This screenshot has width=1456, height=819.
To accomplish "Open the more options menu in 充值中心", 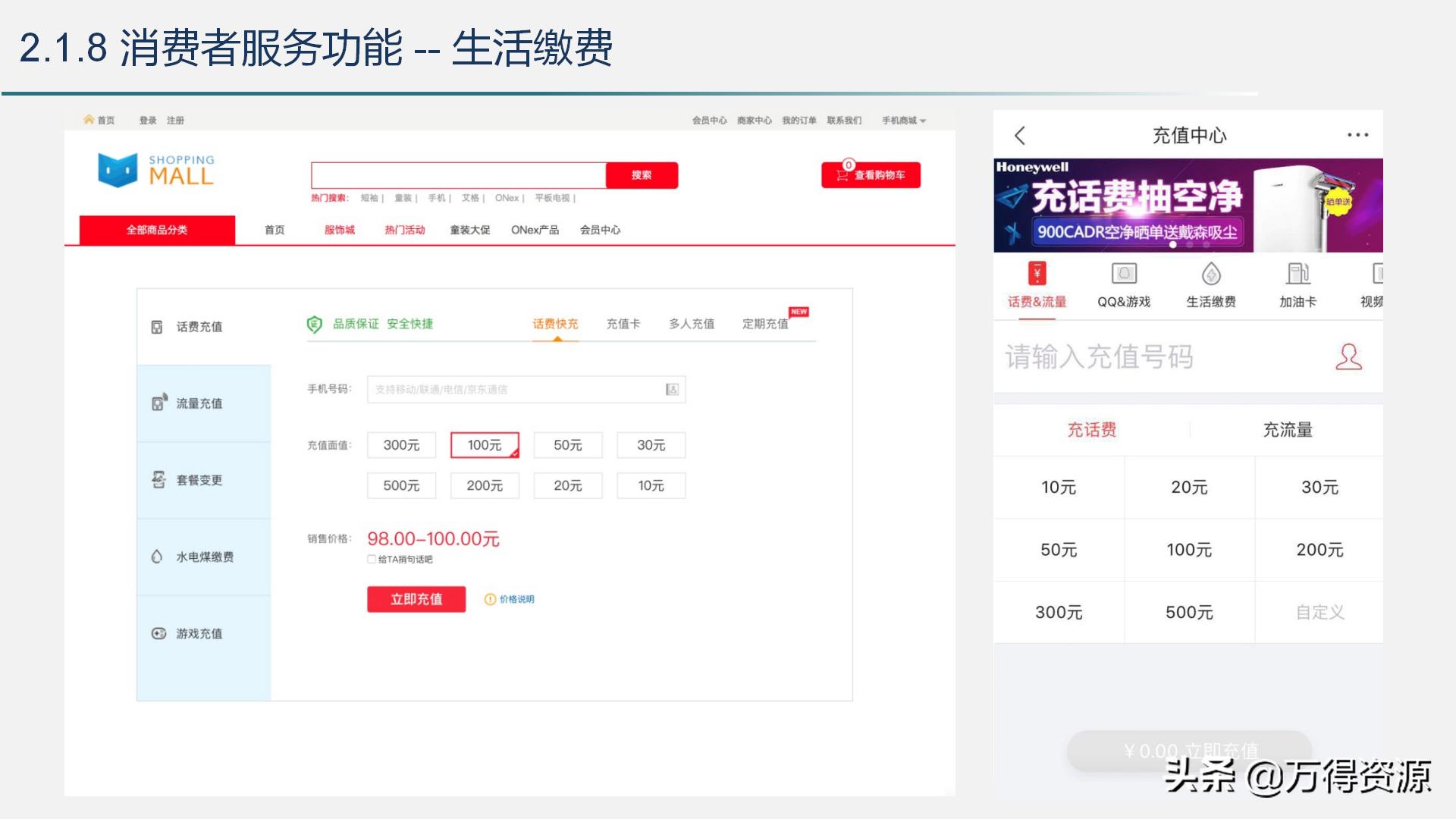I will 1355,133.
